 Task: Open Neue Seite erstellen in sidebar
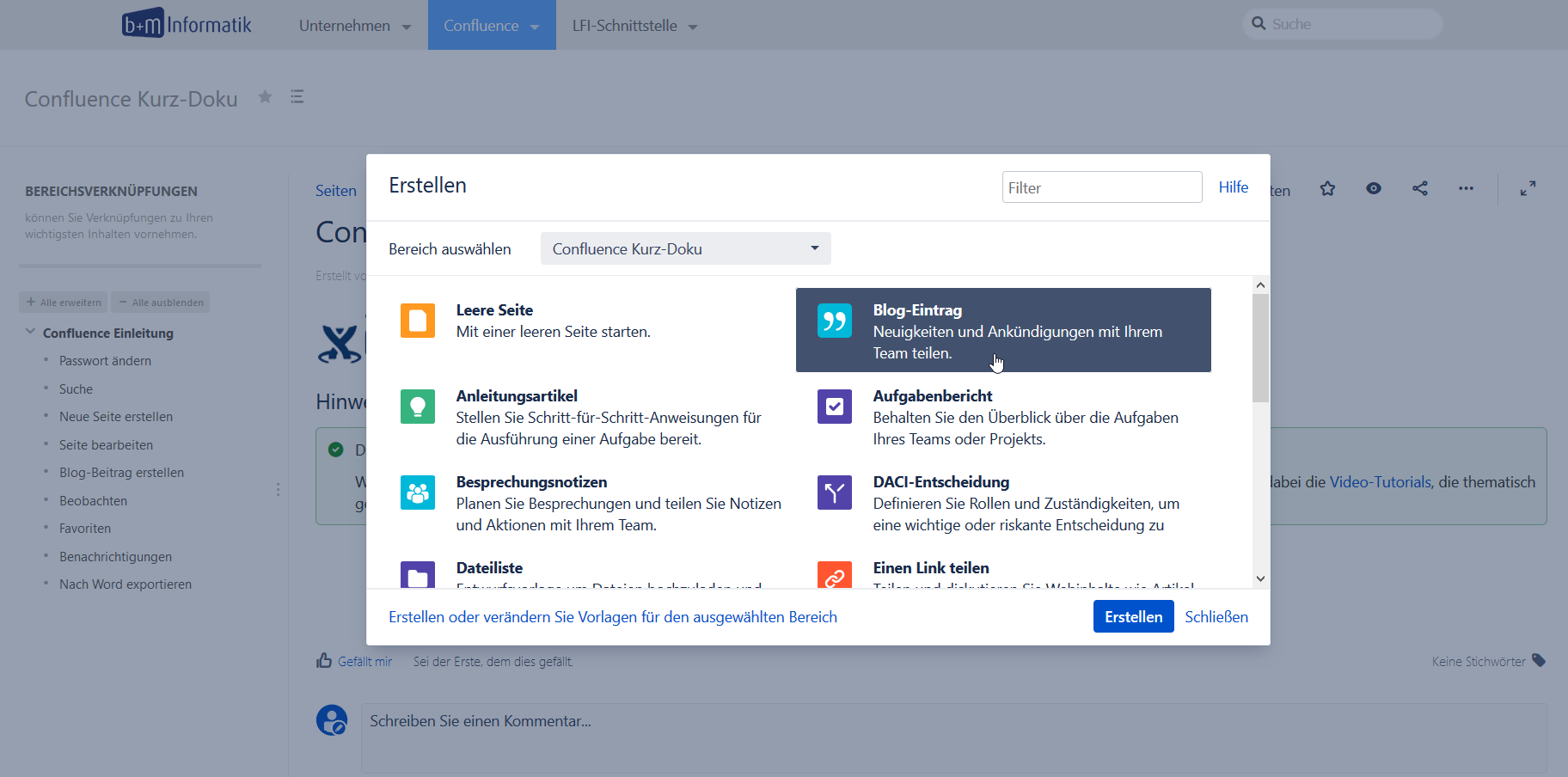click(116, 417)
